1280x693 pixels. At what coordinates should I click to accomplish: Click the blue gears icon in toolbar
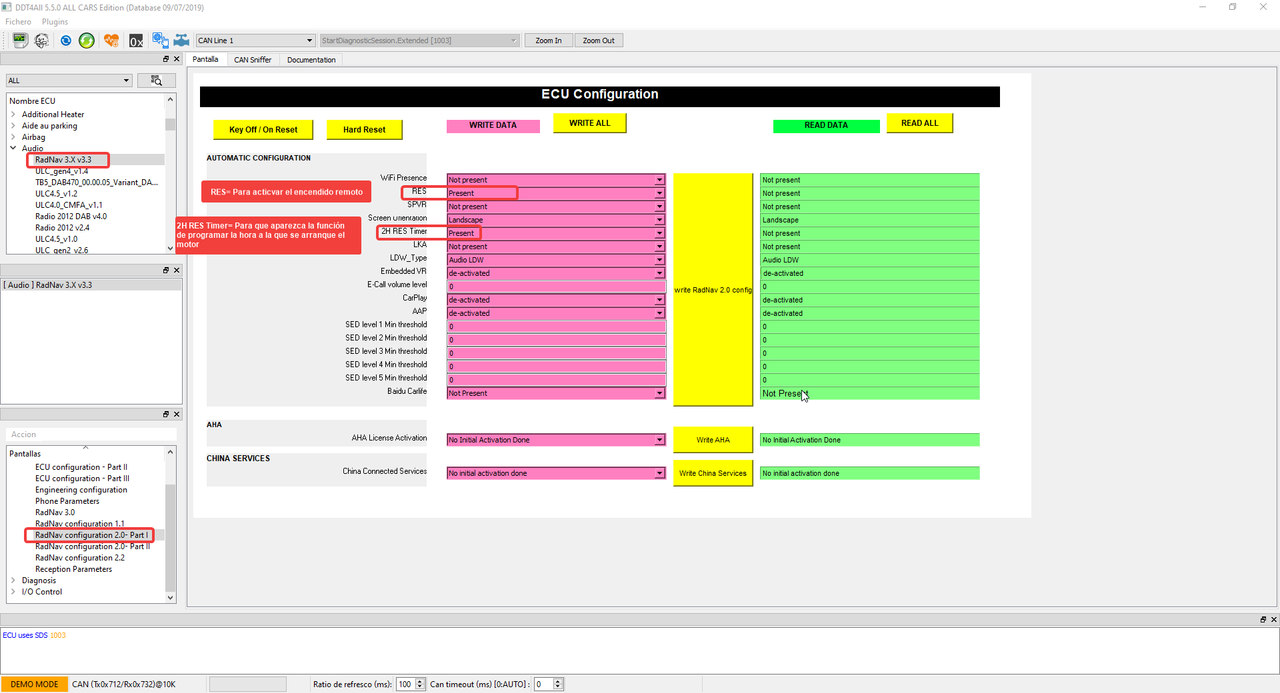(x=159, y=41)
